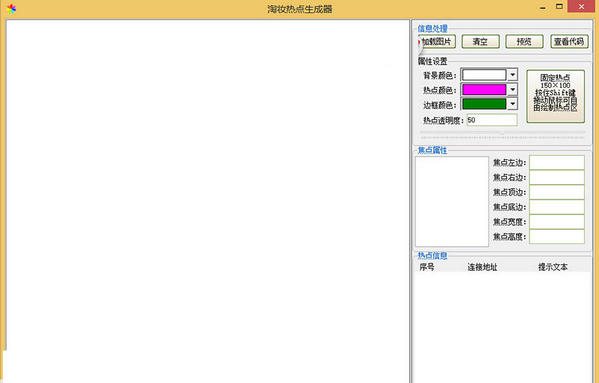Open the 背景颜色 dropdown arrow
This screenshot has height=383, width=599.
[513, 74]
